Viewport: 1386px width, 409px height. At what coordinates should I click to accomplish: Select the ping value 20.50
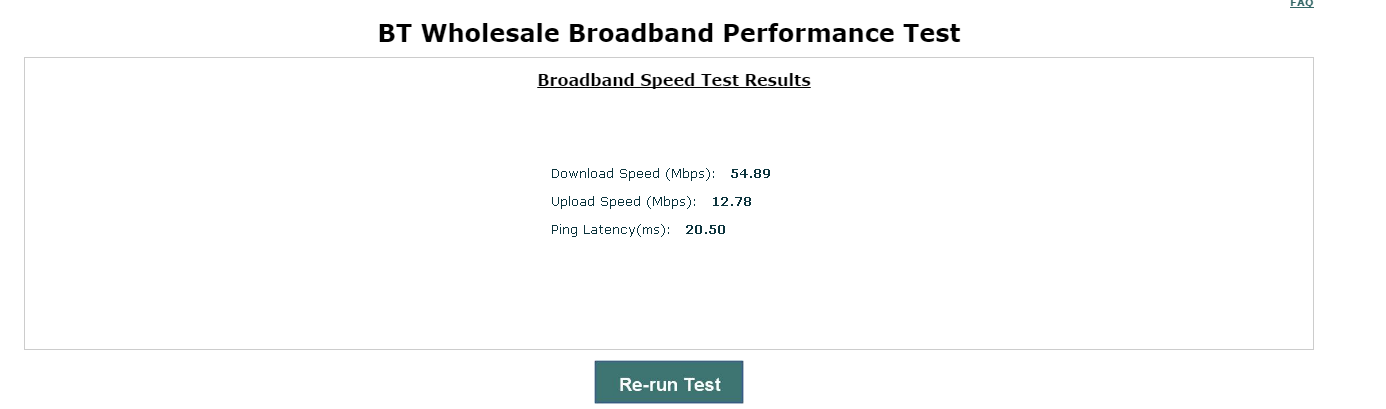pos(705,230)
